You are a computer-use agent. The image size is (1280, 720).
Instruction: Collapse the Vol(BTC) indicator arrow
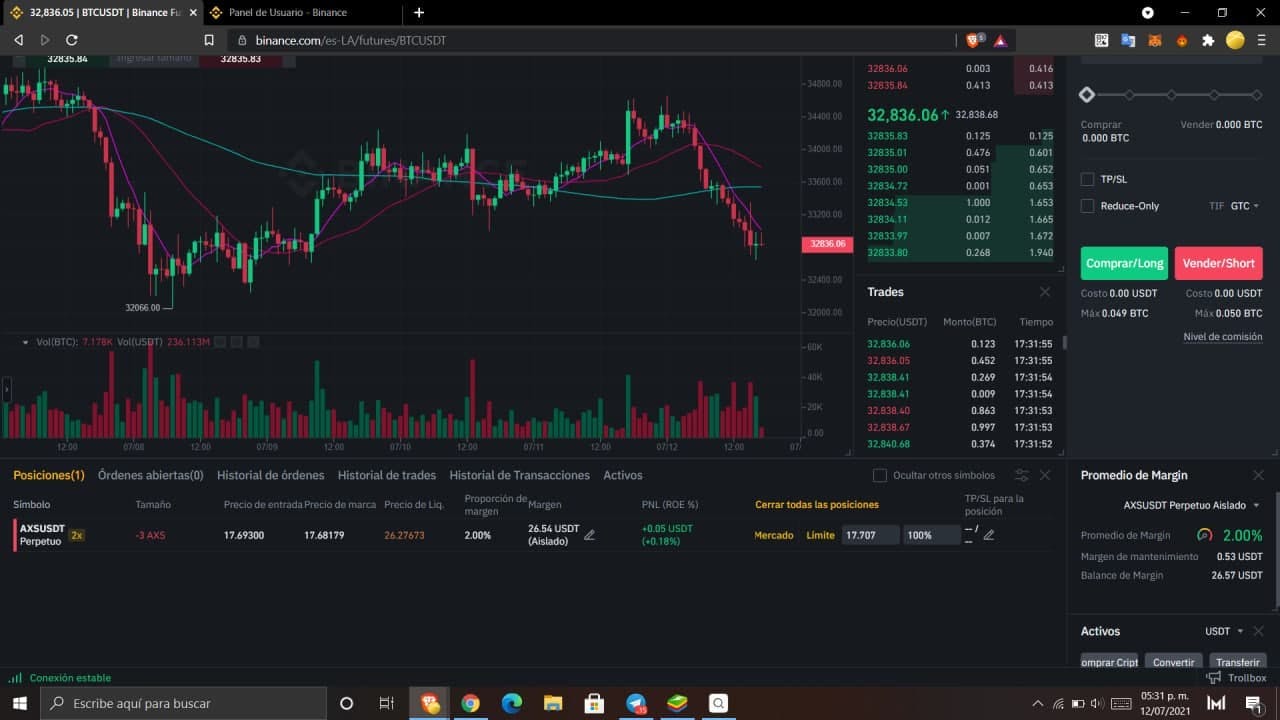coord(24,342)
